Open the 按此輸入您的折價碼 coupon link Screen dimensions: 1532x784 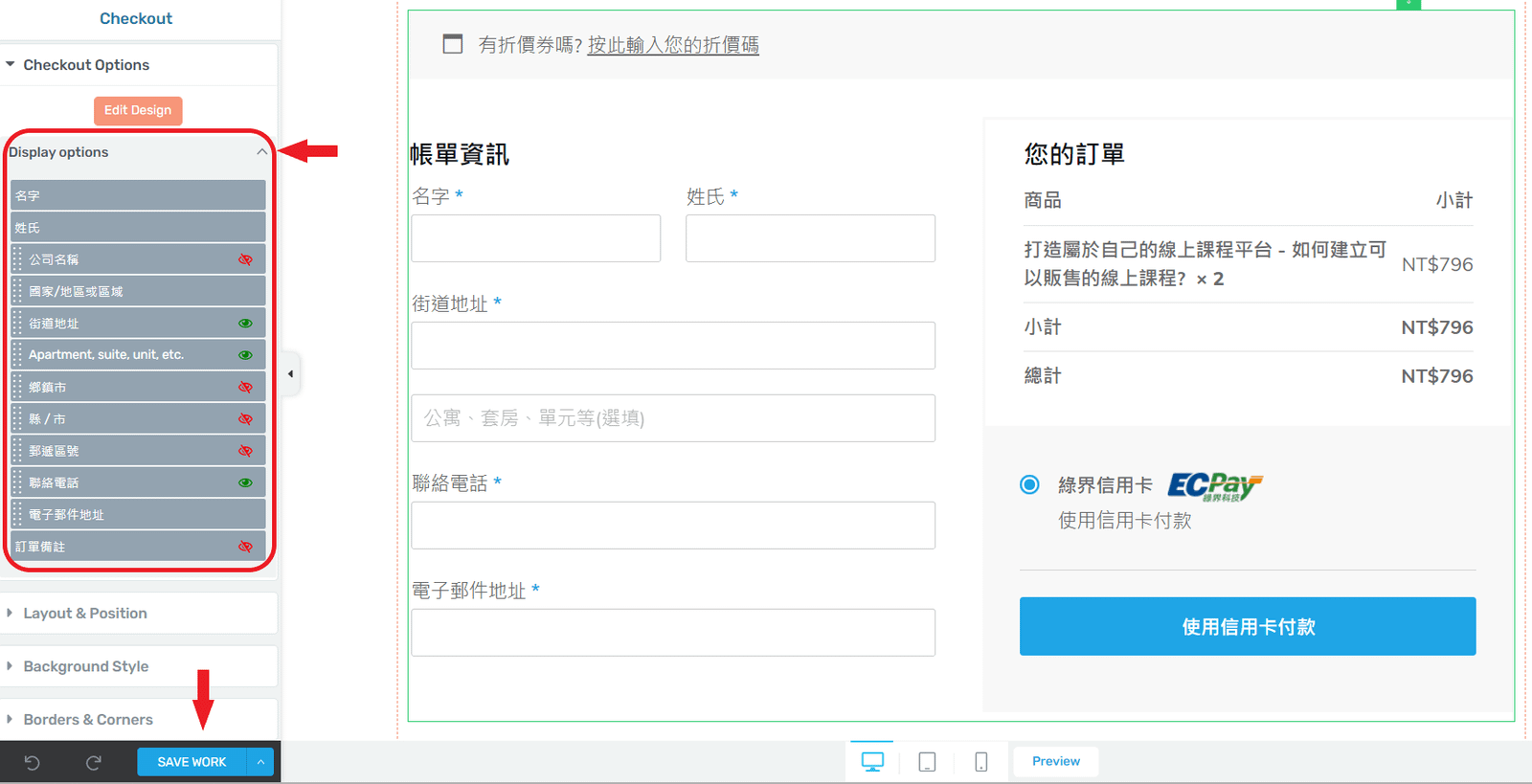coord(673,45)
